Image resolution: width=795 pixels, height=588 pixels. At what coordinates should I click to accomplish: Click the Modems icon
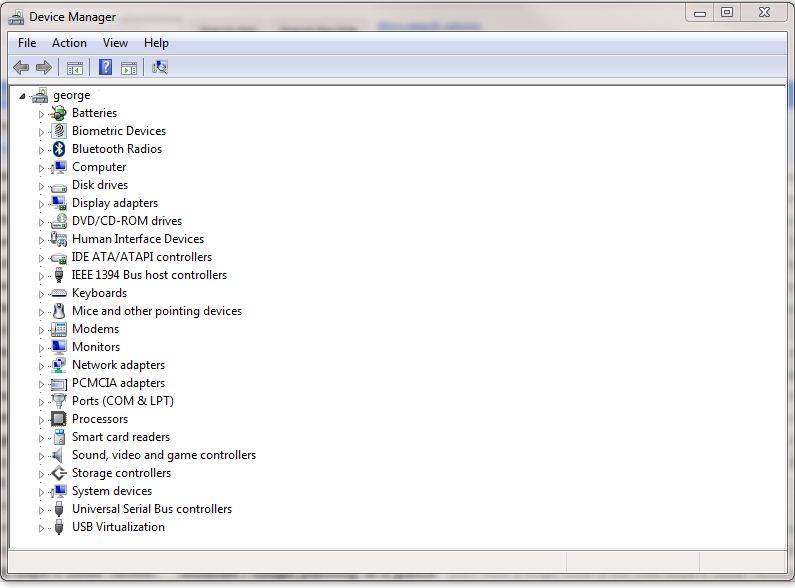tap(59, 329)
